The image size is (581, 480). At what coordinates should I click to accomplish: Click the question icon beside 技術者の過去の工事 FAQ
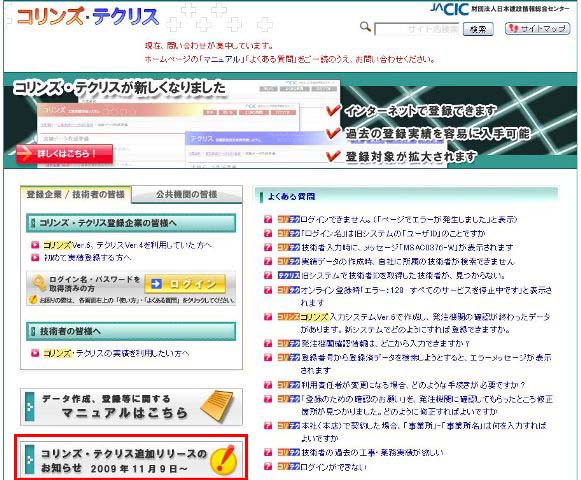(x=268, y=453)
